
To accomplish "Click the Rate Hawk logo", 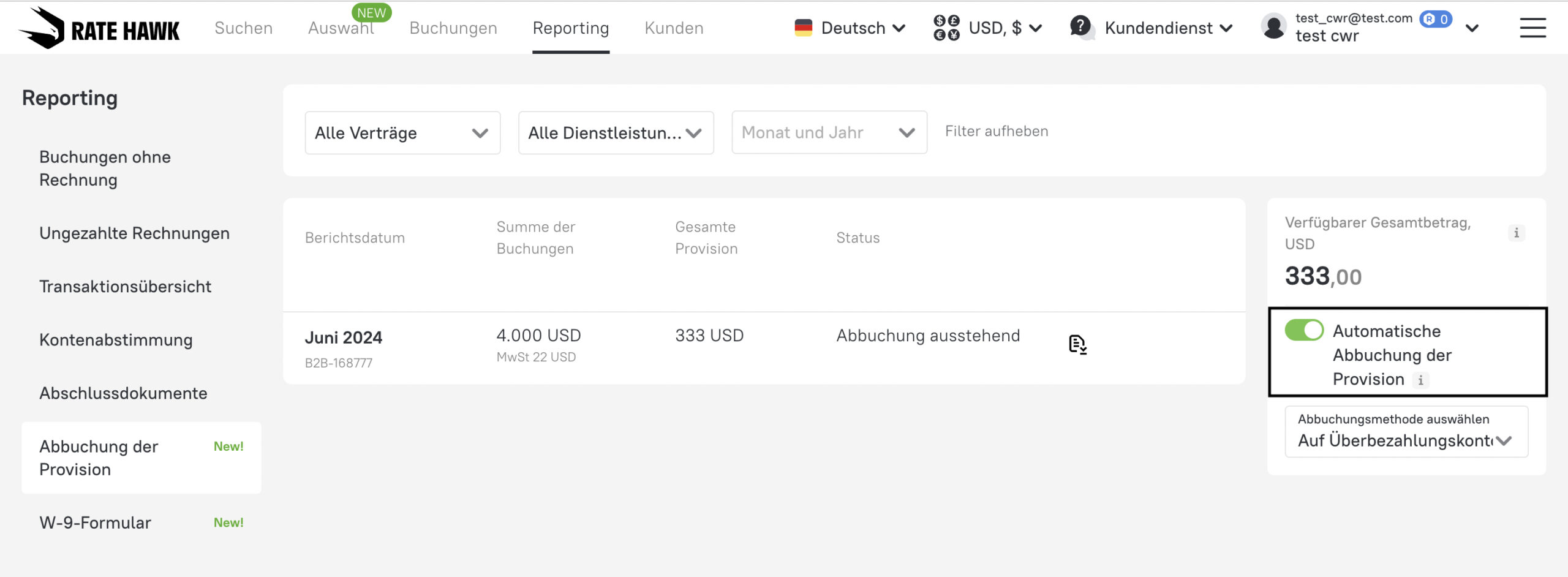I will [99, 28].
